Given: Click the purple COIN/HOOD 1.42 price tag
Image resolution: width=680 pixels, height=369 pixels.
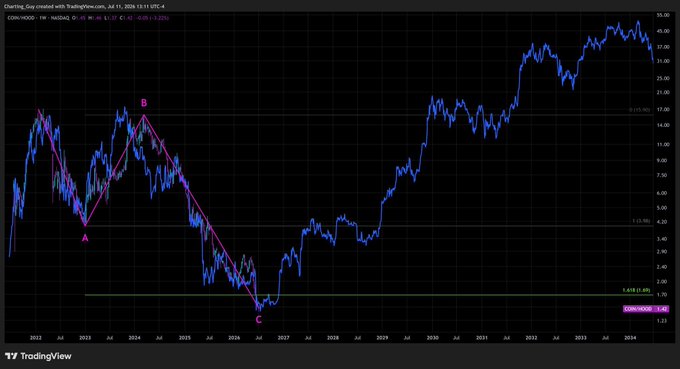Looking at the screenshot, I should pos(646,309).
